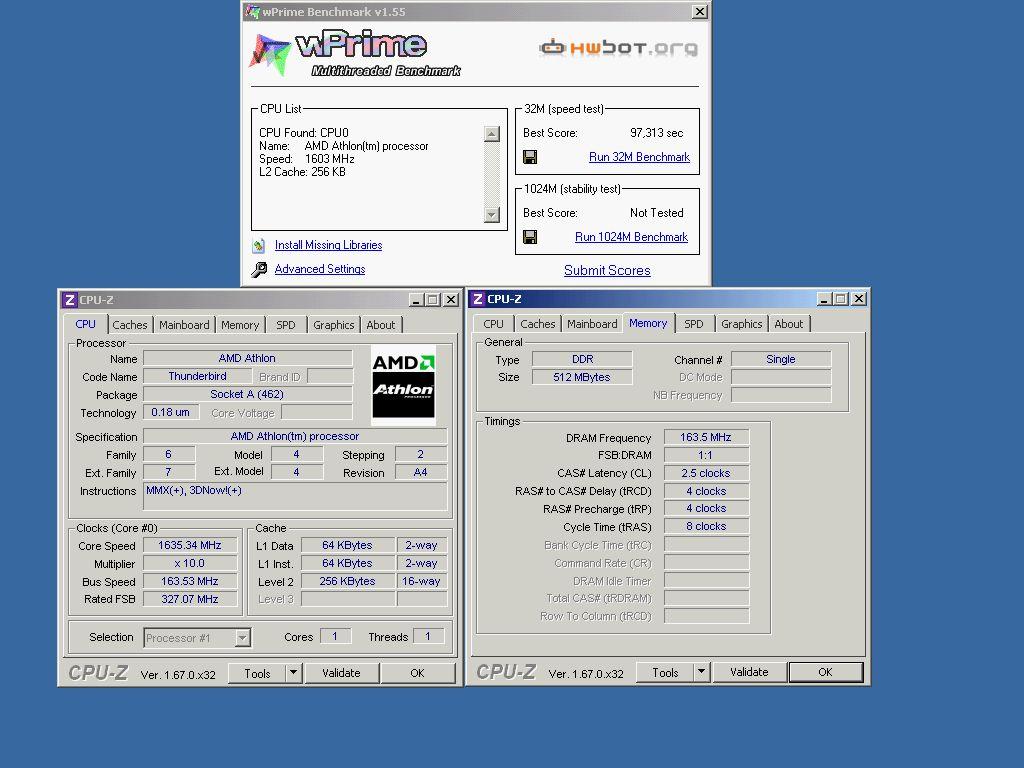Click Validate button in left CPU-Z
This screenshot has height=768, width=1024.
pos(341,673)
